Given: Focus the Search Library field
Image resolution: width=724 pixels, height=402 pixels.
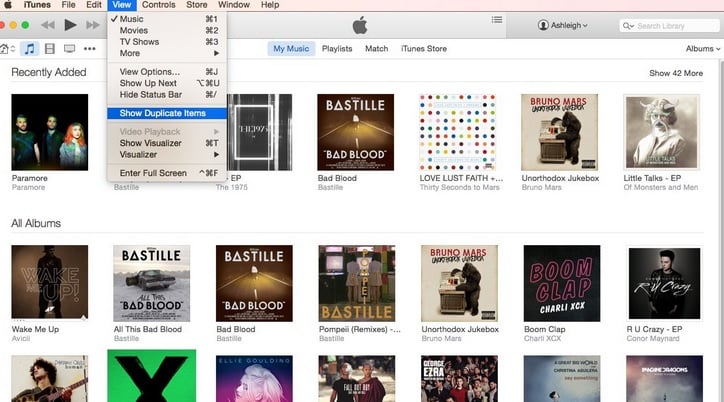Looking at the screenshot, I should click(x=670, y=26).
